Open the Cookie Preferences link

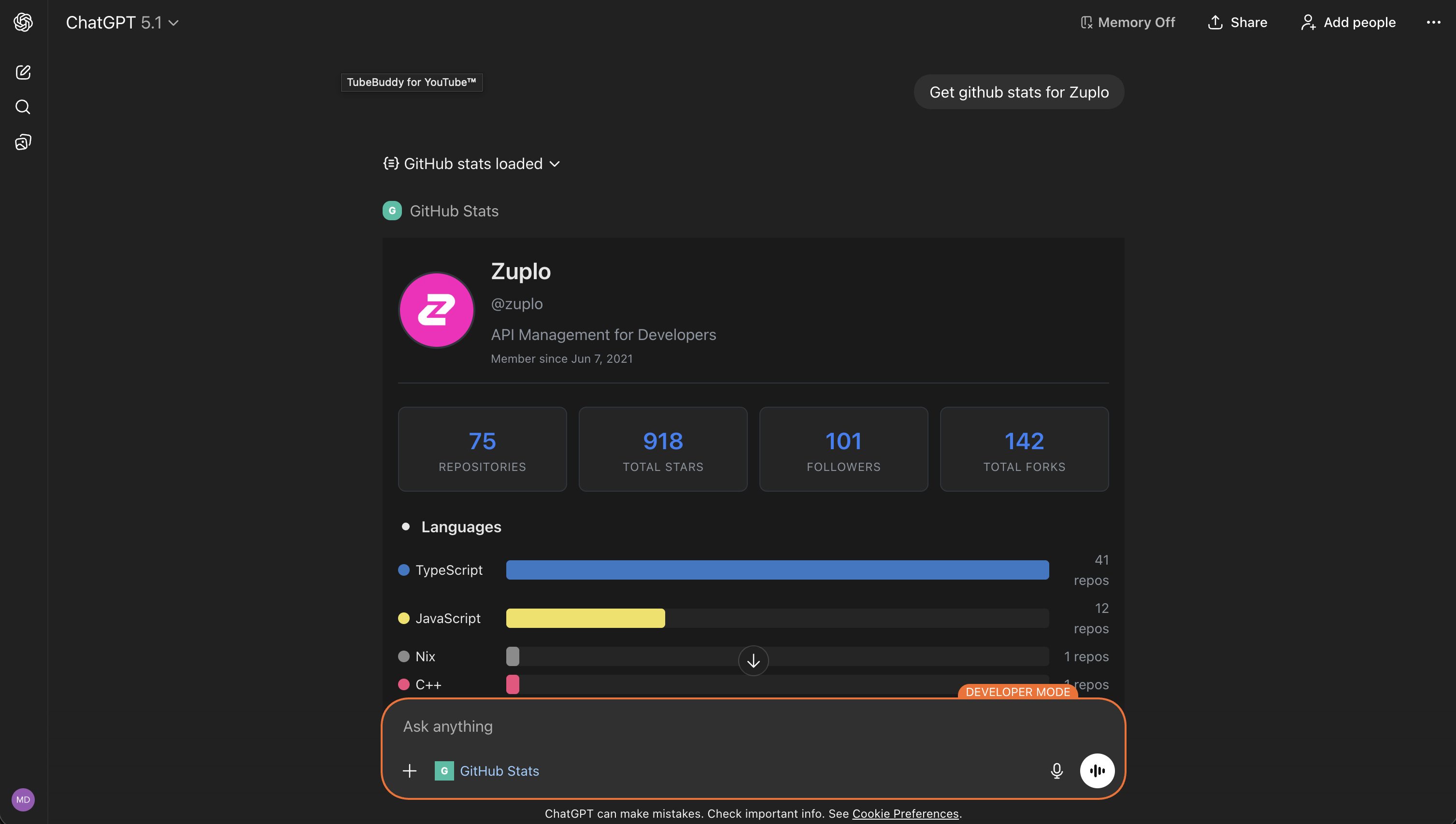(905, 813)
